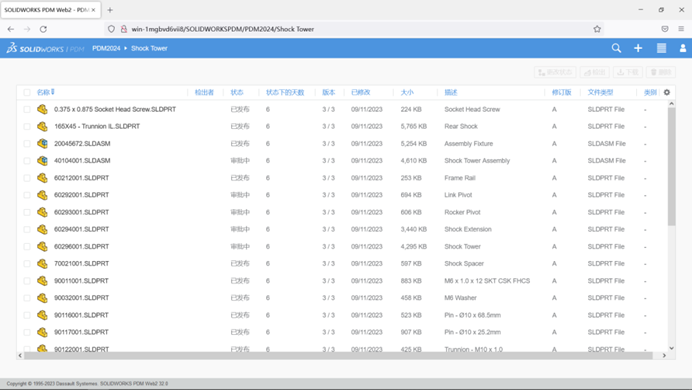Click part icon for 90011001.SLDPRT
This screenshot has width=692, height=390.
(x=42, y=281)
